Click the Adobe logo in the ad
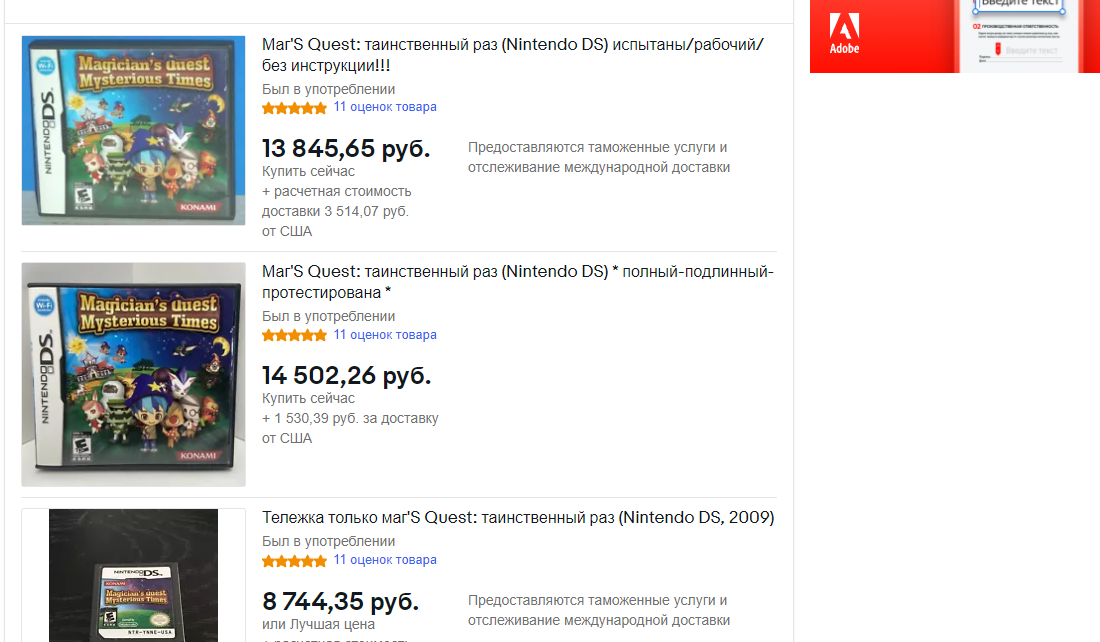Screen dimensions: 1100x642 (x=844, y=34)
